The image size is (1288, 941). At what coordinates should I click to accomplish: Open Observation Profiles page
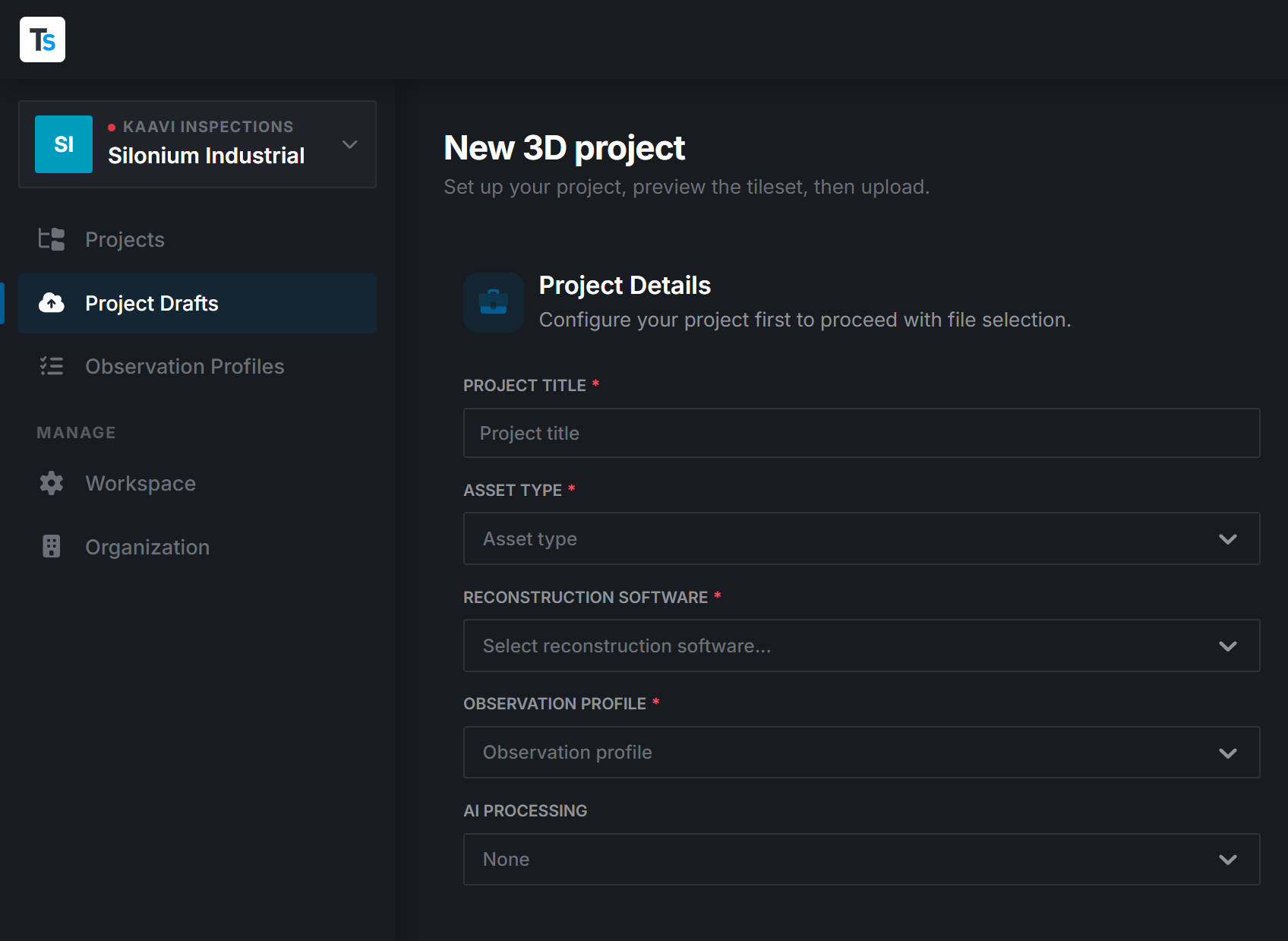click(x=197, y=366)
